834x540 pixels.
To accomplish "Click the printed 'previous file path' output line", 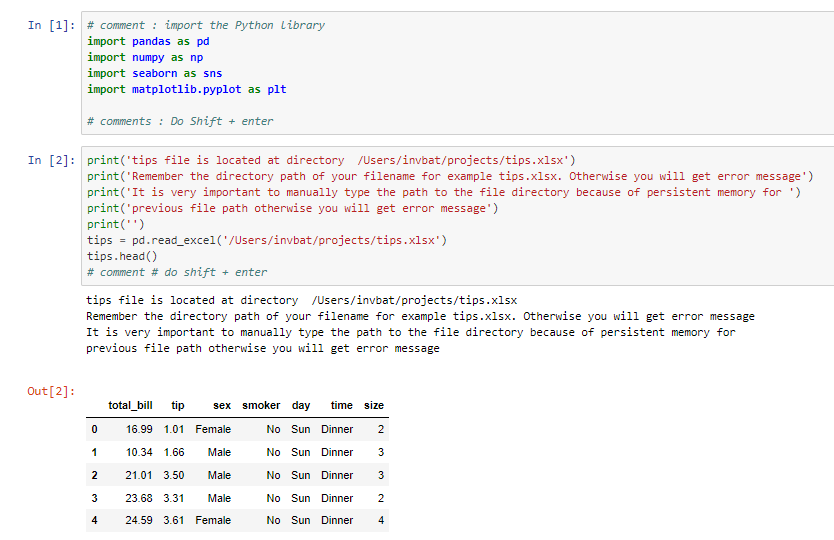I will click(x=263, y=348).
